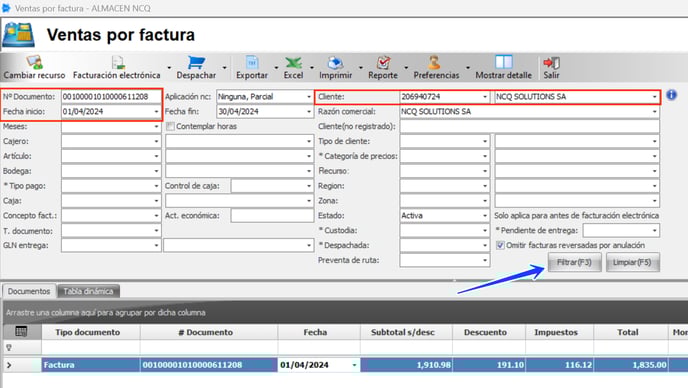Open dropdown arrow next to Exportar
The width and height of the screenshot is (688, 388).
[x=276, y=68]
